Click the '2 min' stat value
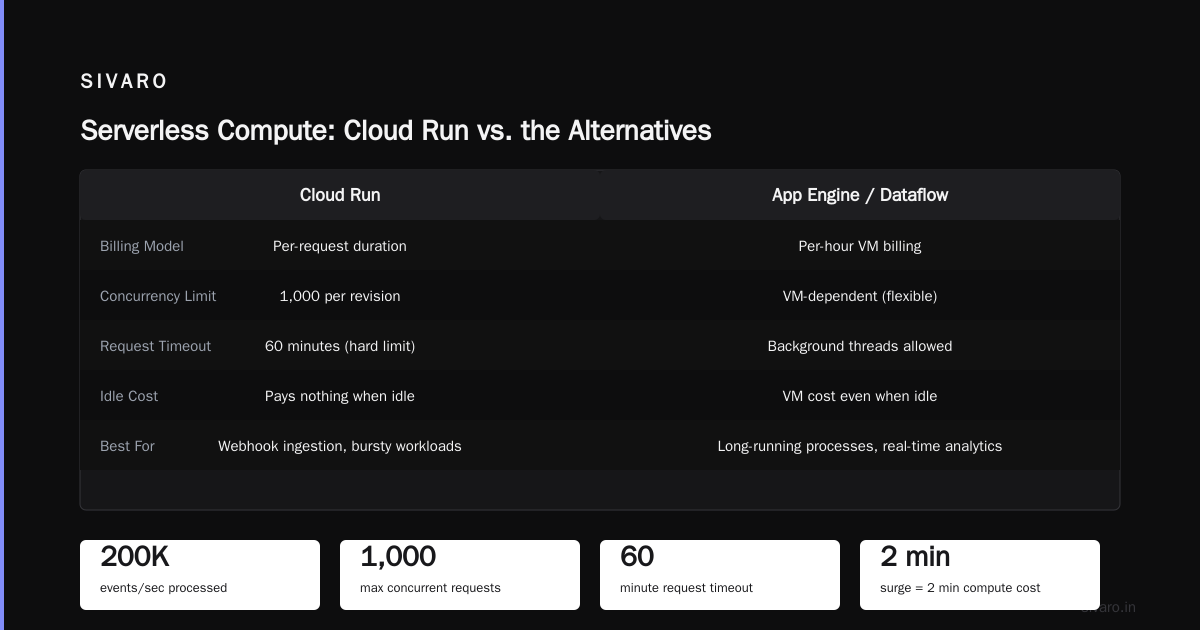This screenshot has width=1200, height=630. coord(915,557)
